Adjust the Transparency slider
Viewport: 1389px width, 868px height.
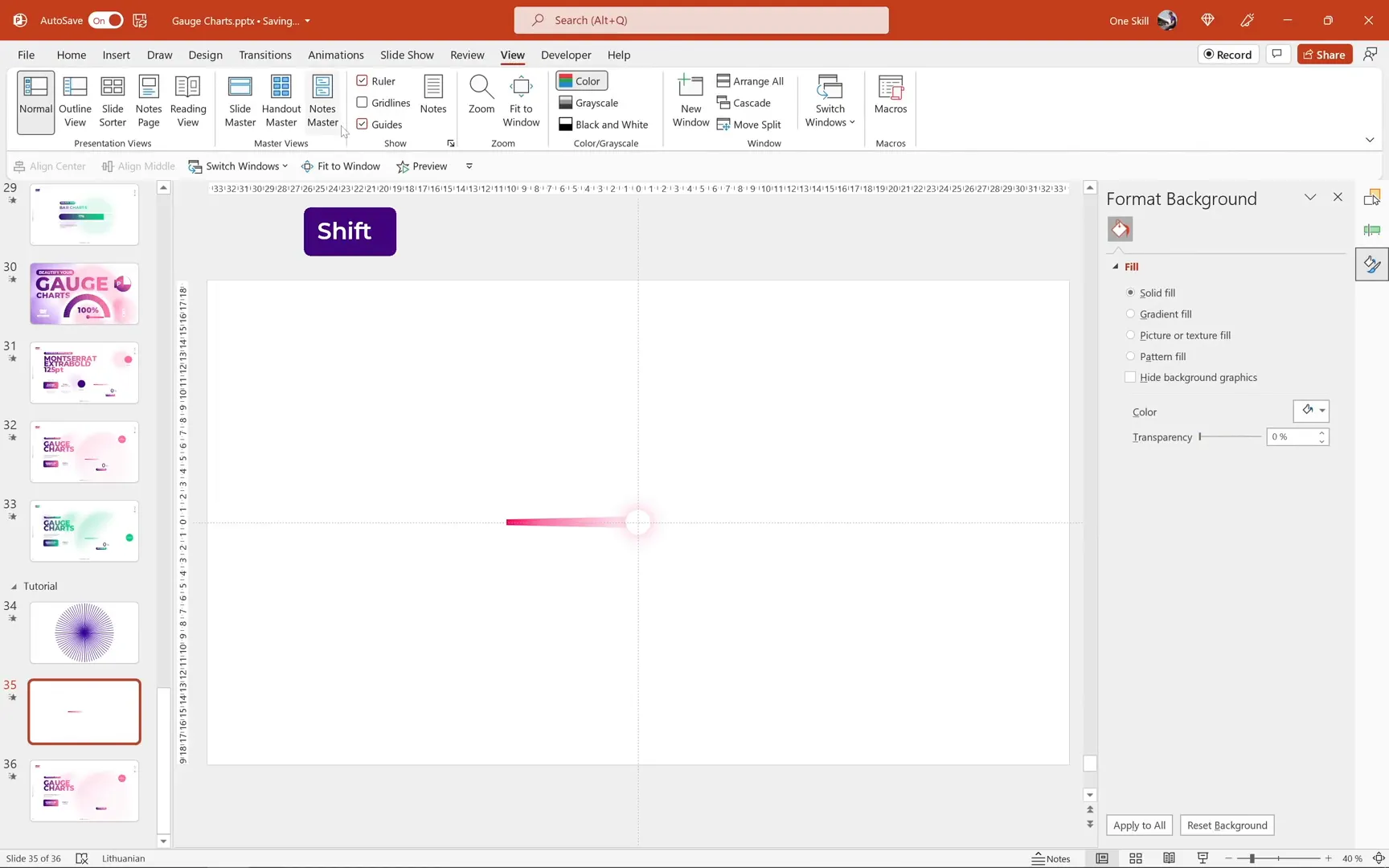coord(1199,436)
